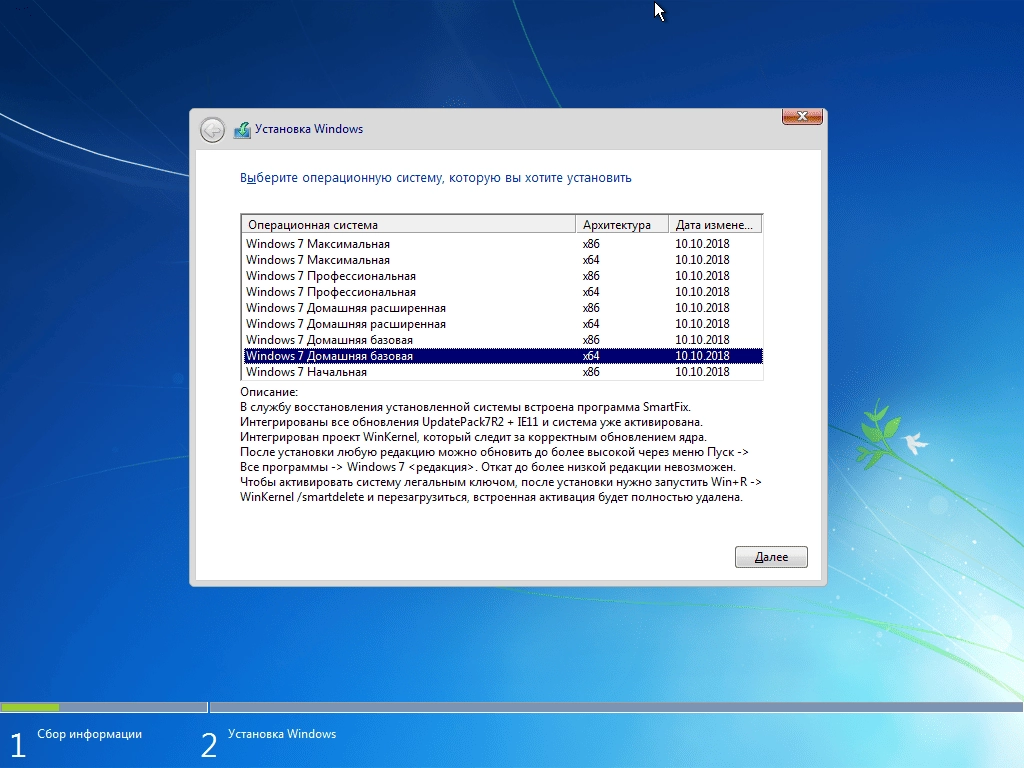Select Windows 7 Максимальная x86 row
Viewport: 1024px width, 768px height.
pos(502,244)
